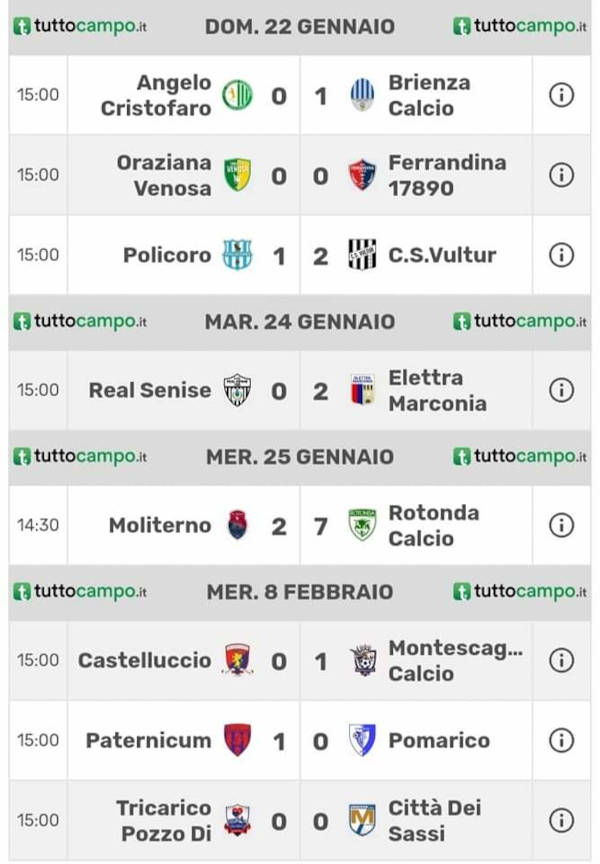
Task: Tap info icon for Policoro vs C.S.Vultur
Action: [561, 255]
